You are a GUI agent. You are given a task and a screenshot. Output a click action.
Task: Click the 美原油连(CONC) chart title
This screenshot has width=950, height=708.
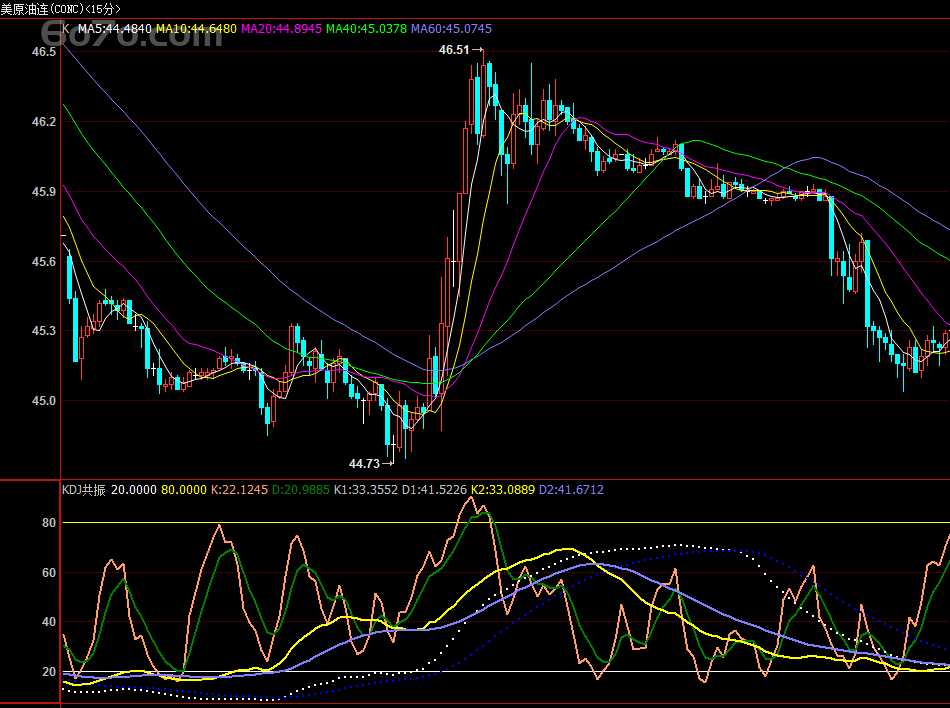(60, 9)
